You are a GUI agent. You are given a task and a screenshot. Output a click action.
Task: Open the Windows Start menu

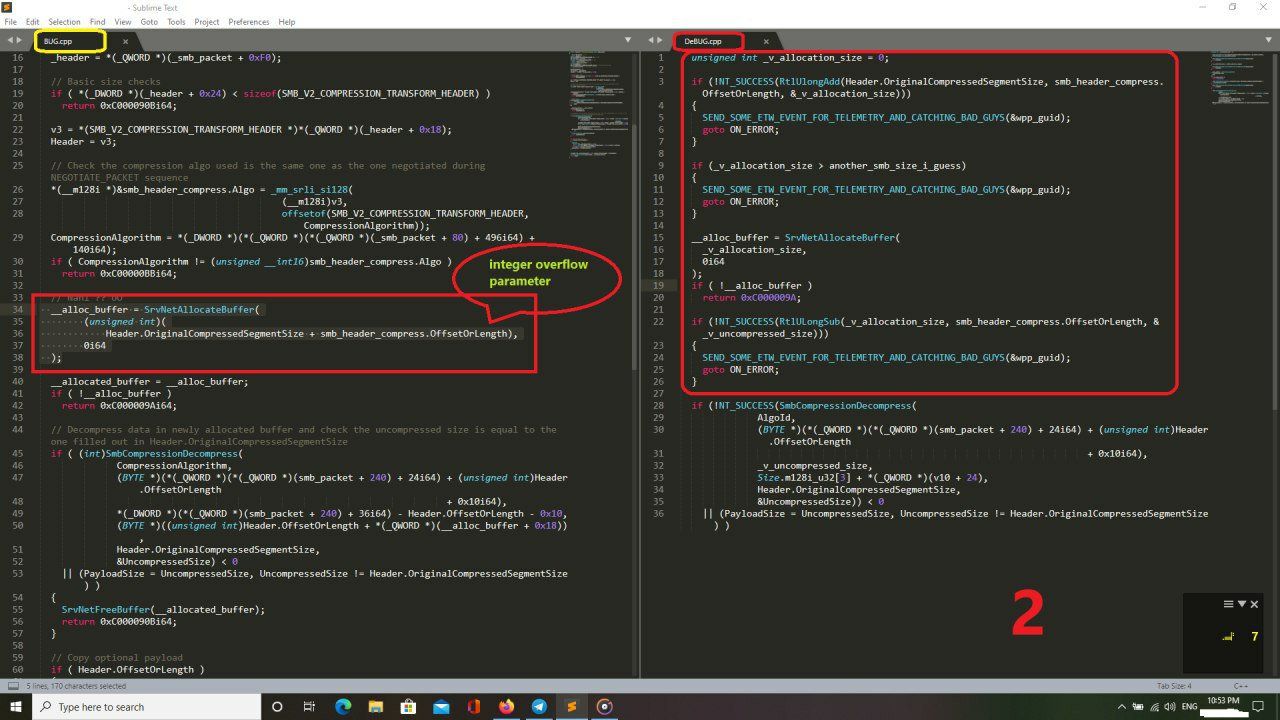tap(16, 706)
